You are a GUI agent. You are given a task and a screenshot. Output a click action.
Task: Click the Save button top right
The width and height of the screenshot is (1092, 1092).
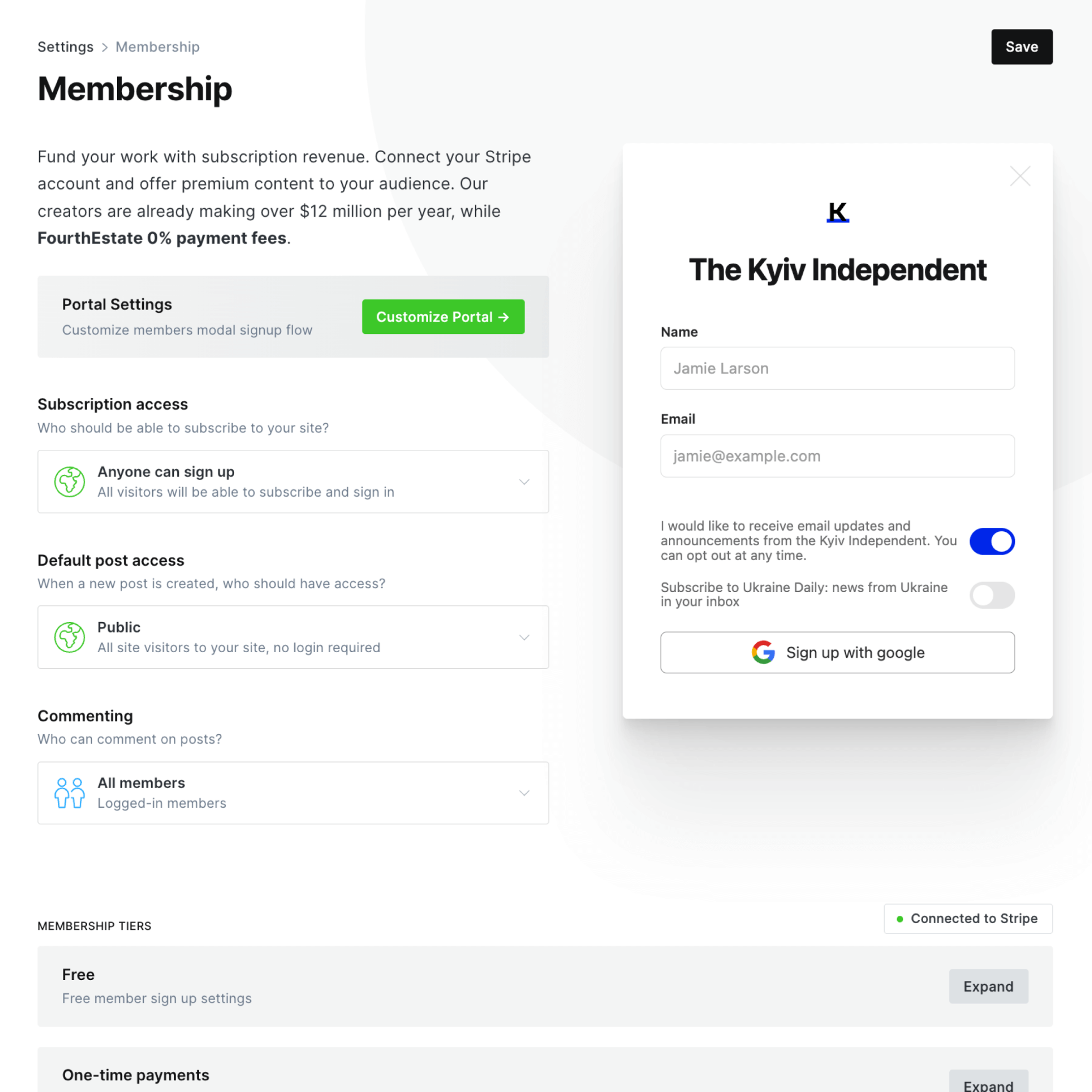click(x=1021, y=46)
